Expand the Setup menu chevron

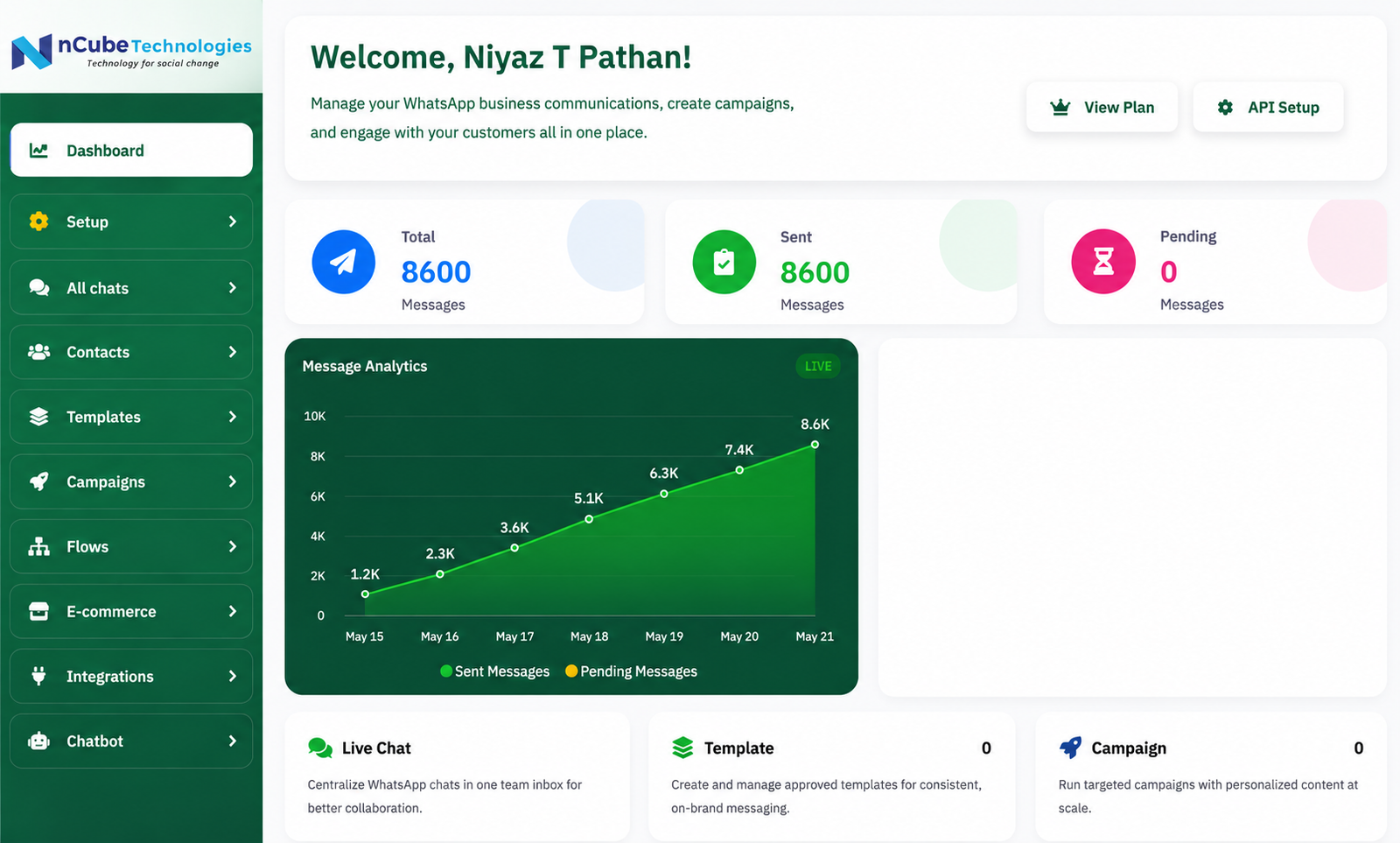pos(232,221)
